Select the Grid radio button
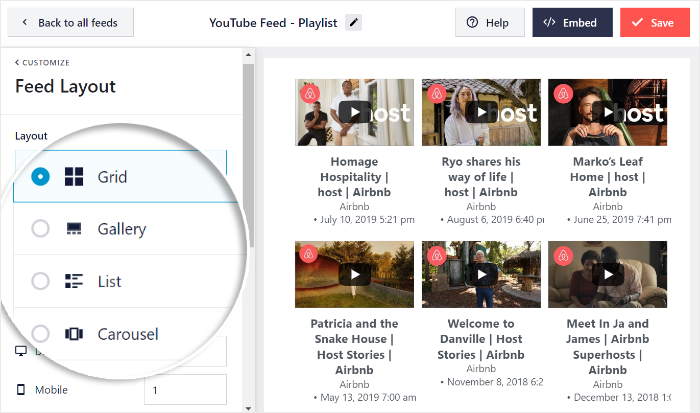This screenshot has width=700, height=413. coord(40,177)
